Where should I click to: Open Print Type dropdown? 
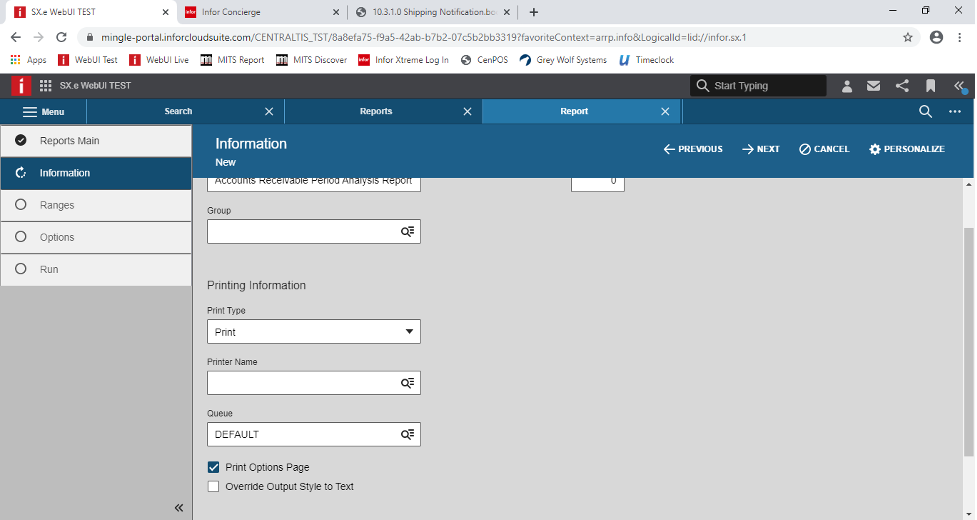coord(313,332)
